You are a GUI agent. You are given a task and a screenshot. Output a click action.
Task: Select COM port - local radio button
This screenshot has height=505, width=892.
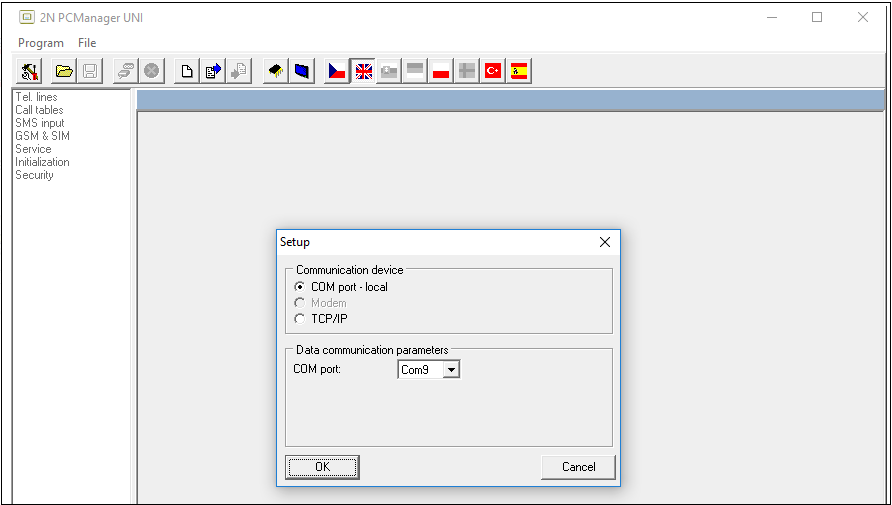[x=299, y=287]
